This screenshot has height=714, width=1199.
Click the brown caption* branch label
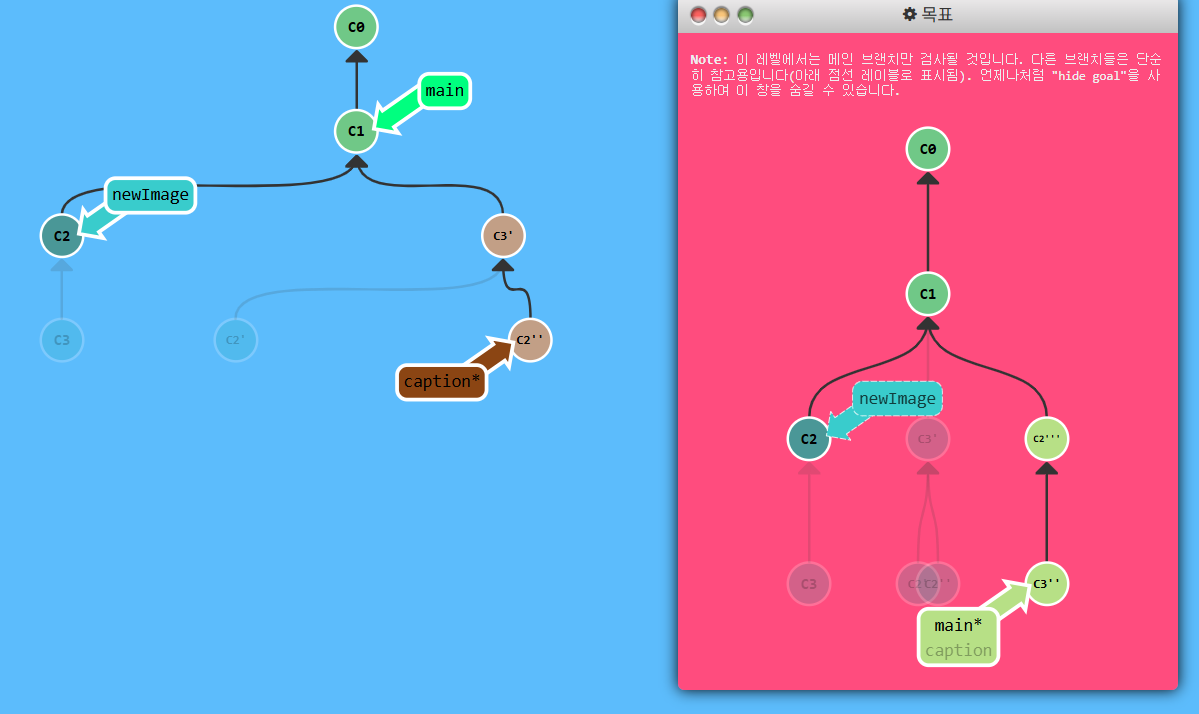(442, 382)
